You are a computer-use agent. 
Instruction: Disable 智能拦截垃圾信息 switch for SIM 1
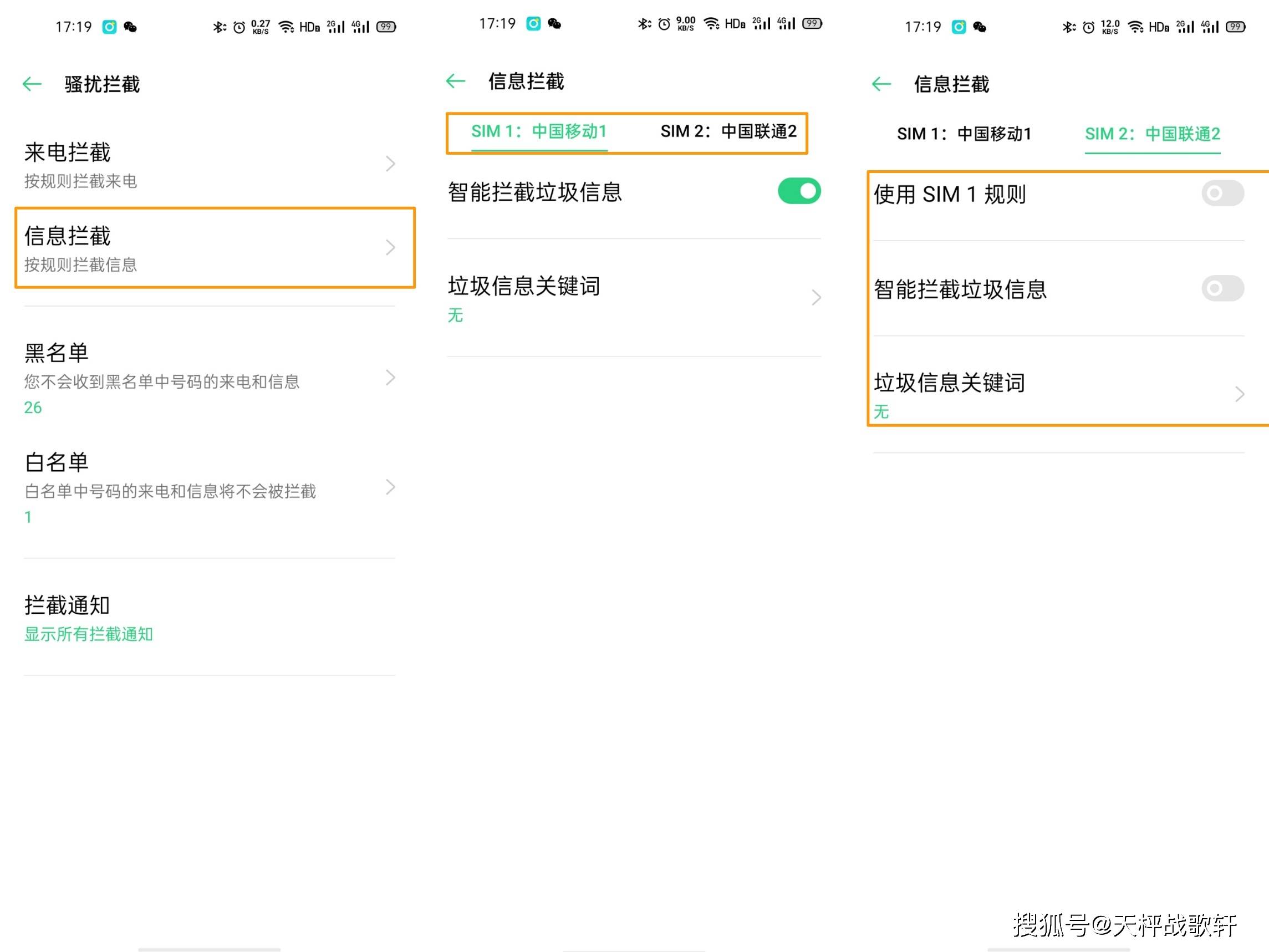coord(799,191)
